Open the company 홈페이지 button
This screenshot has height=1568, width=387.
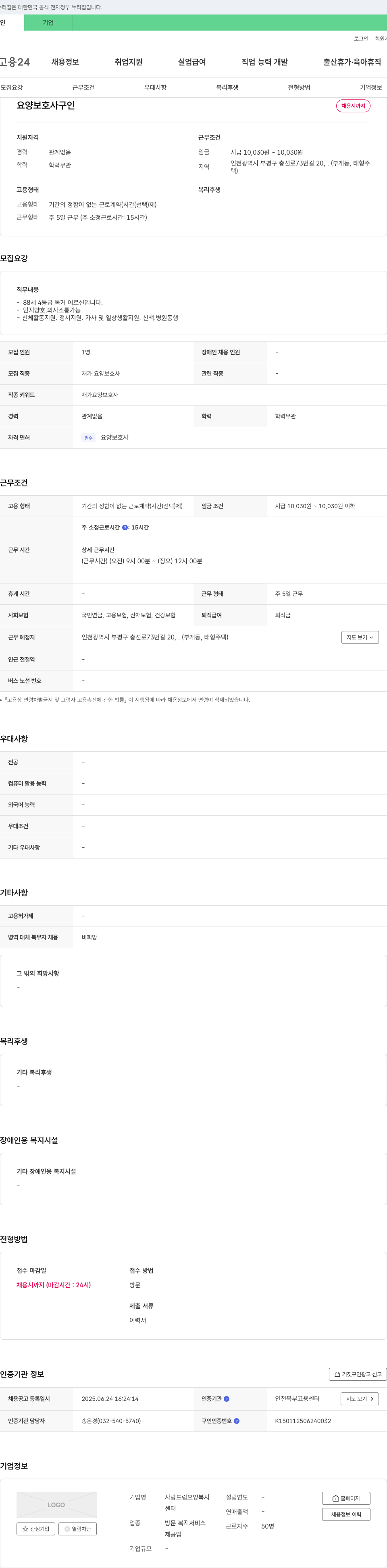click(x=346, y=1499)
